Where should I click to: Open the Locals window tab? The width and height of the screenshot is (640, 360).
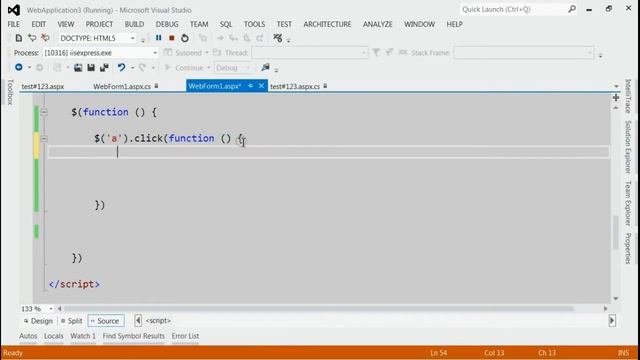[53, 336]
